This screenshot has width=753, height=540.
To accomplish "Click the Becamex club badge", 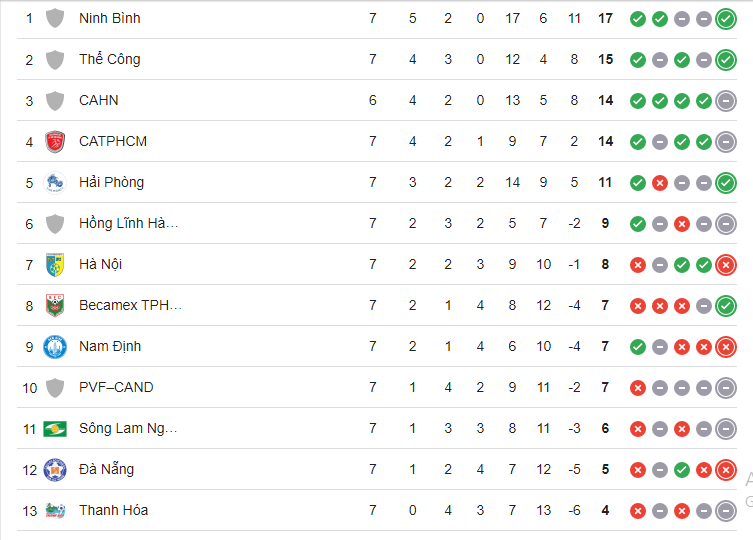I will 55,305.
